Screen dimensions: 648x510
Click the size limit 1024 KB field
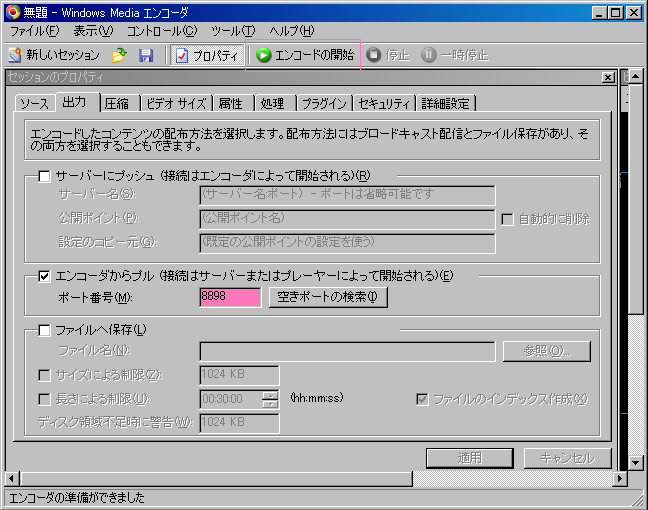click(239, 375)
